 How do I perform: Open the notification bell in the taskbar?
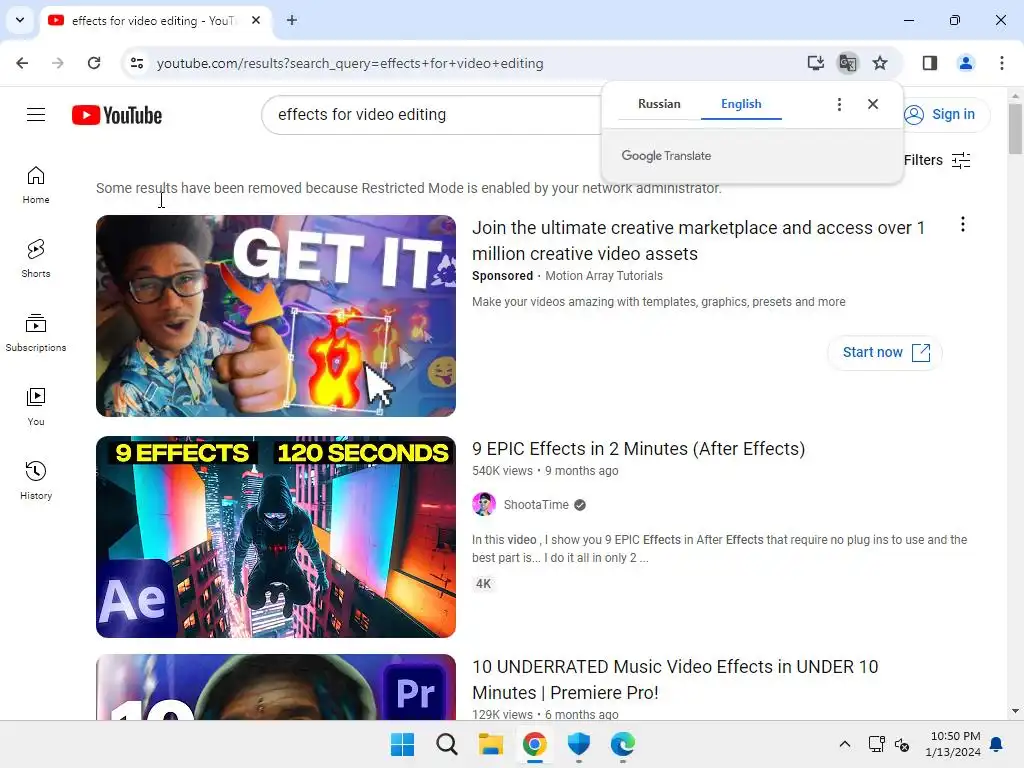pos(997,744)
